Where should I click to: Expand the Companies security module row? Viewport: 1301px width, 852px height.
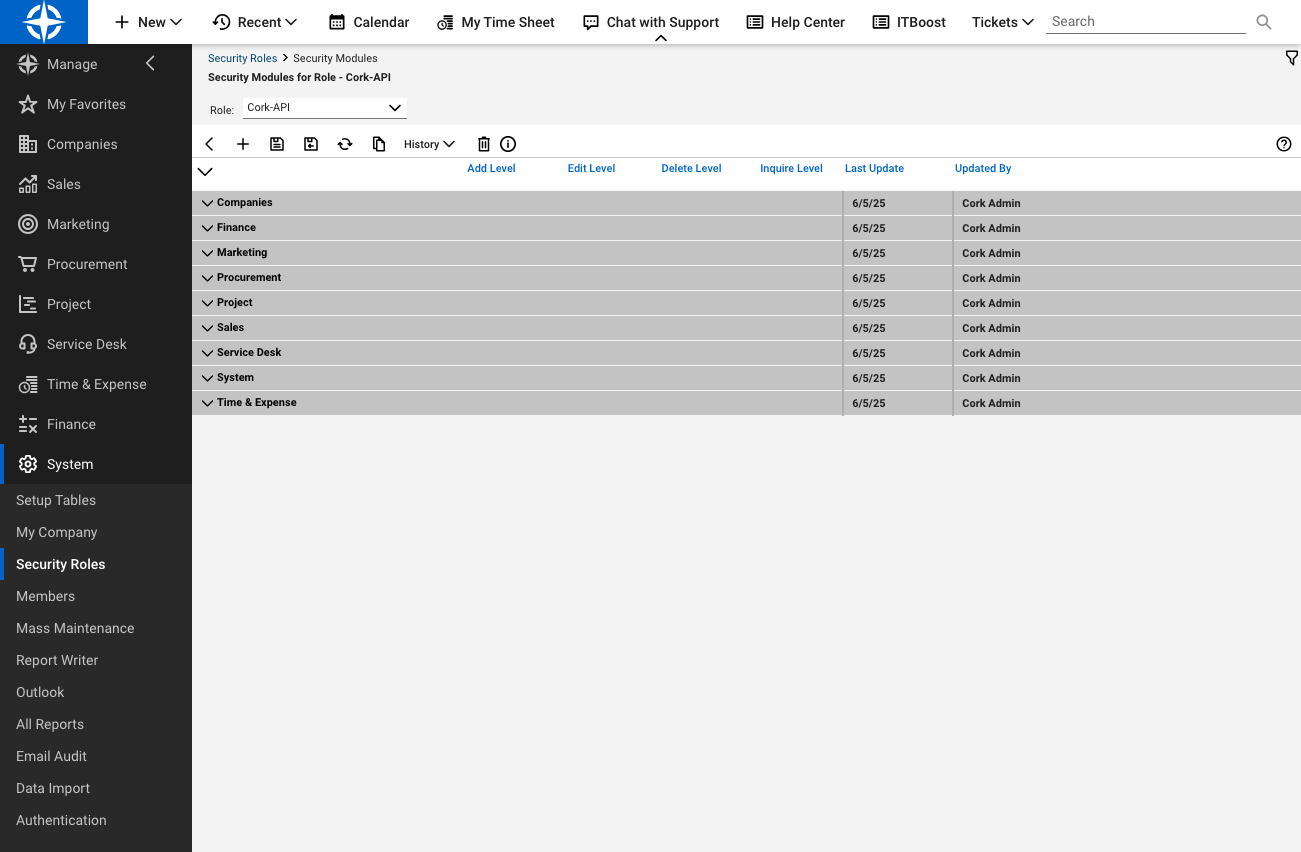tap(208, 203)
